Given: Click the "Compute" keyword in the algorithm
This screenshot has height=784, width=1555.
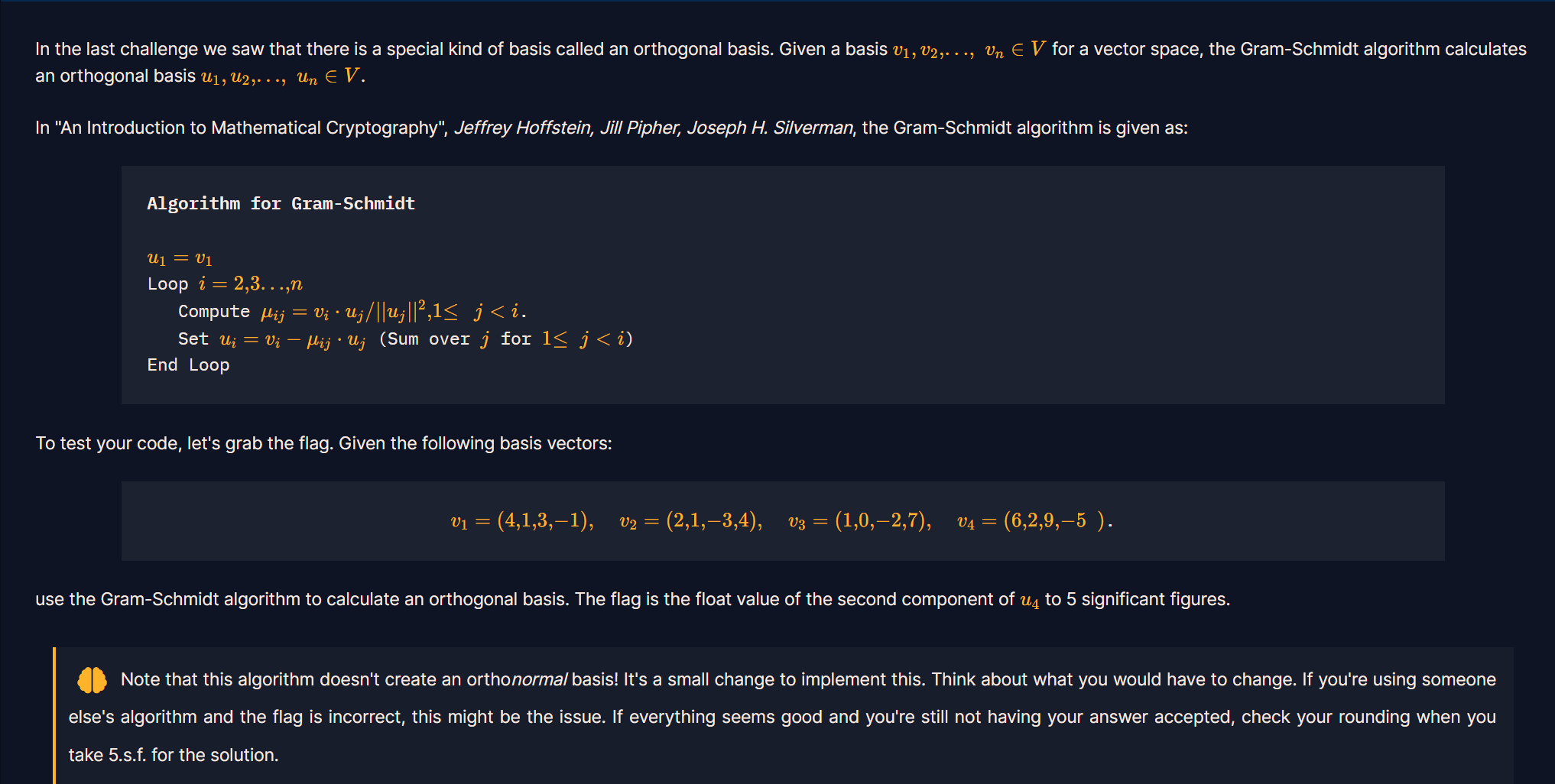Looking at the screenshot, I should point(213,312).
